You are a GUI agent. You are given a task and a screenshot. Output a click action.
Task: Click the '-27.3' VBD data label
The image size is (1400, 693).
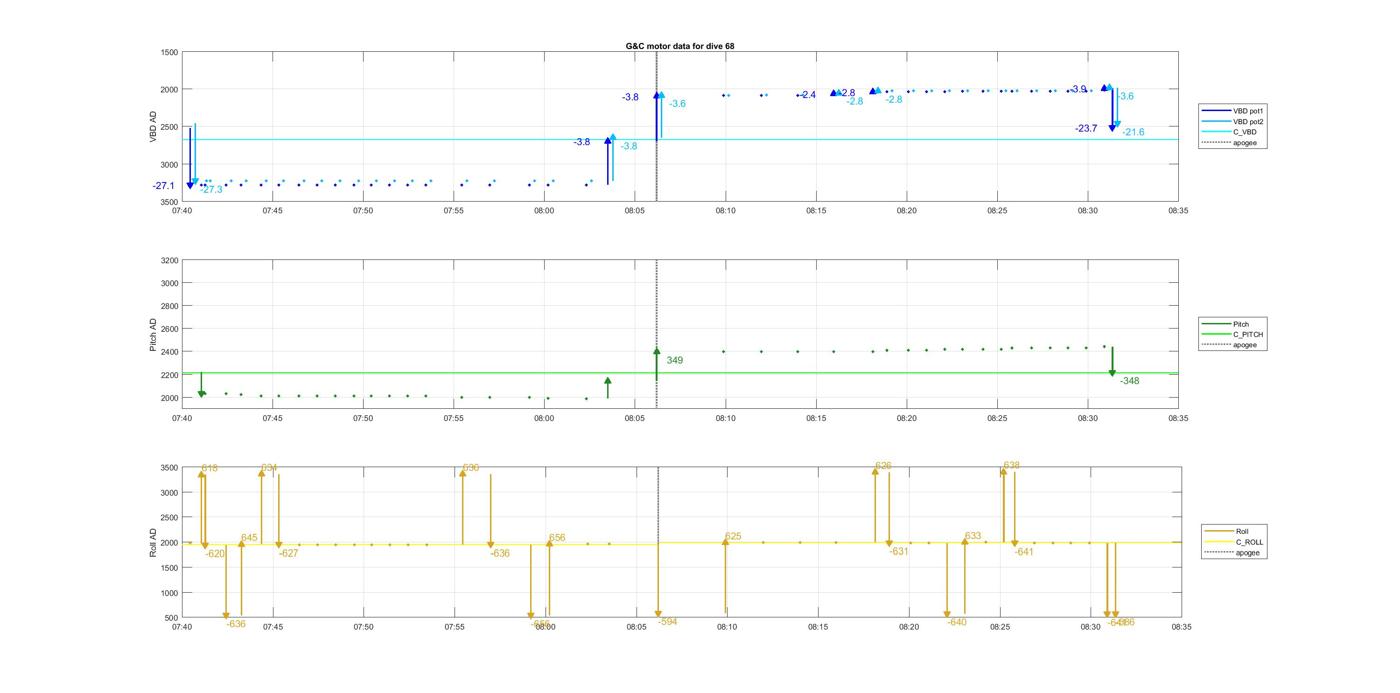click(x=211, y=189)
